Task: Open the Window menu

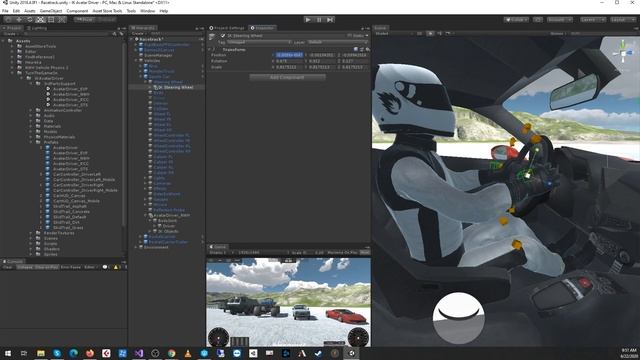Action: pyautogui.click(x=148, y=11)
